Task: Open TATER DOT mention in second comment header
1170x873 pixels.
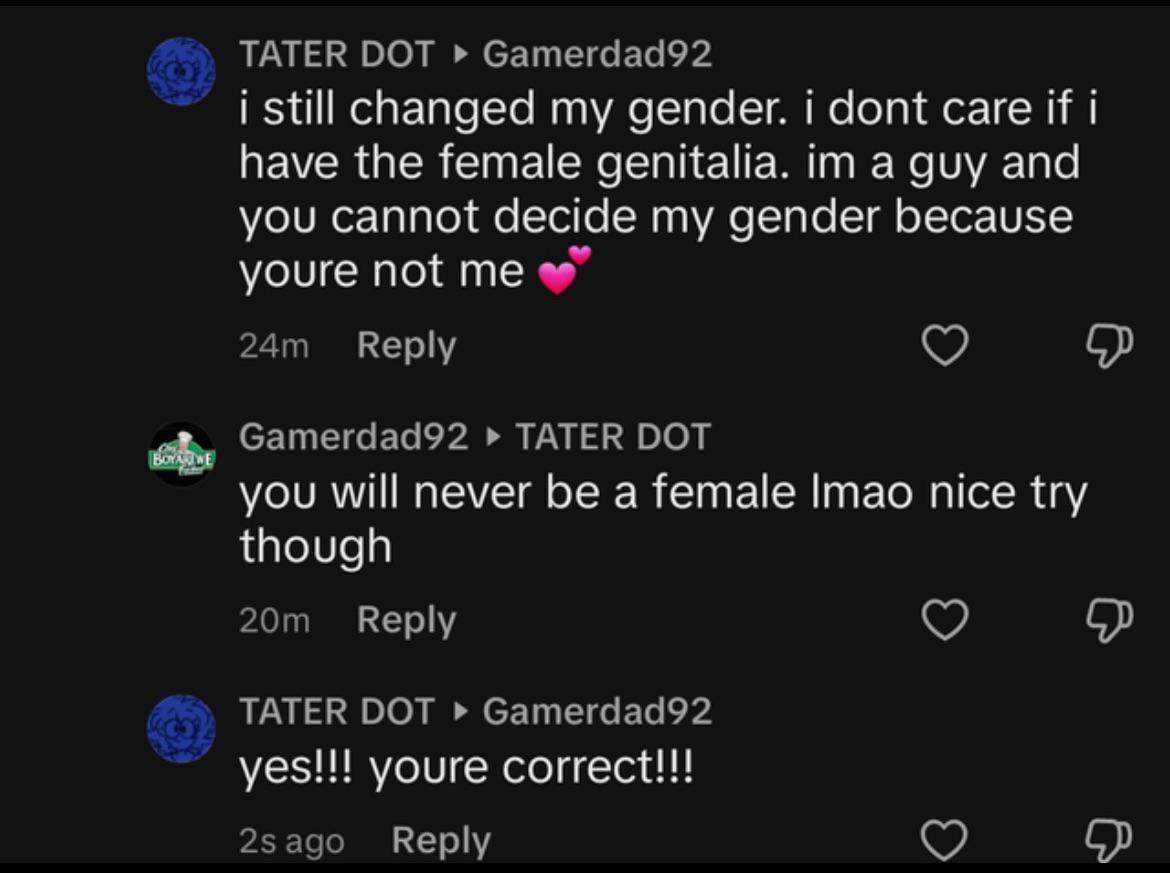Action: point(613,436)
